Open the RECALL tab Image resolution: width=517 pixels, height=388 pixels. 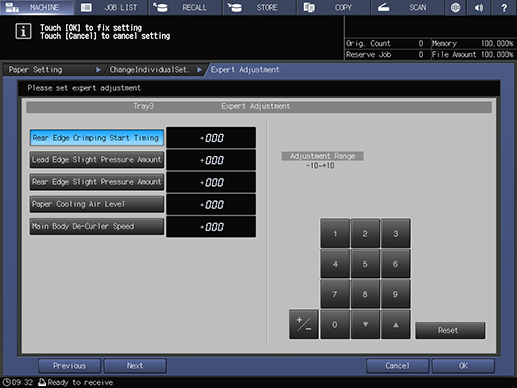tap(185, 7)
